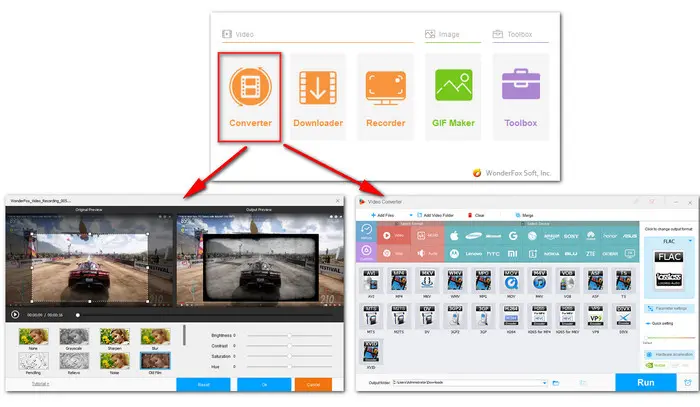Click Add Files in Video Converter
Viewport: 700px width, 407px height.
pos(382,215)
